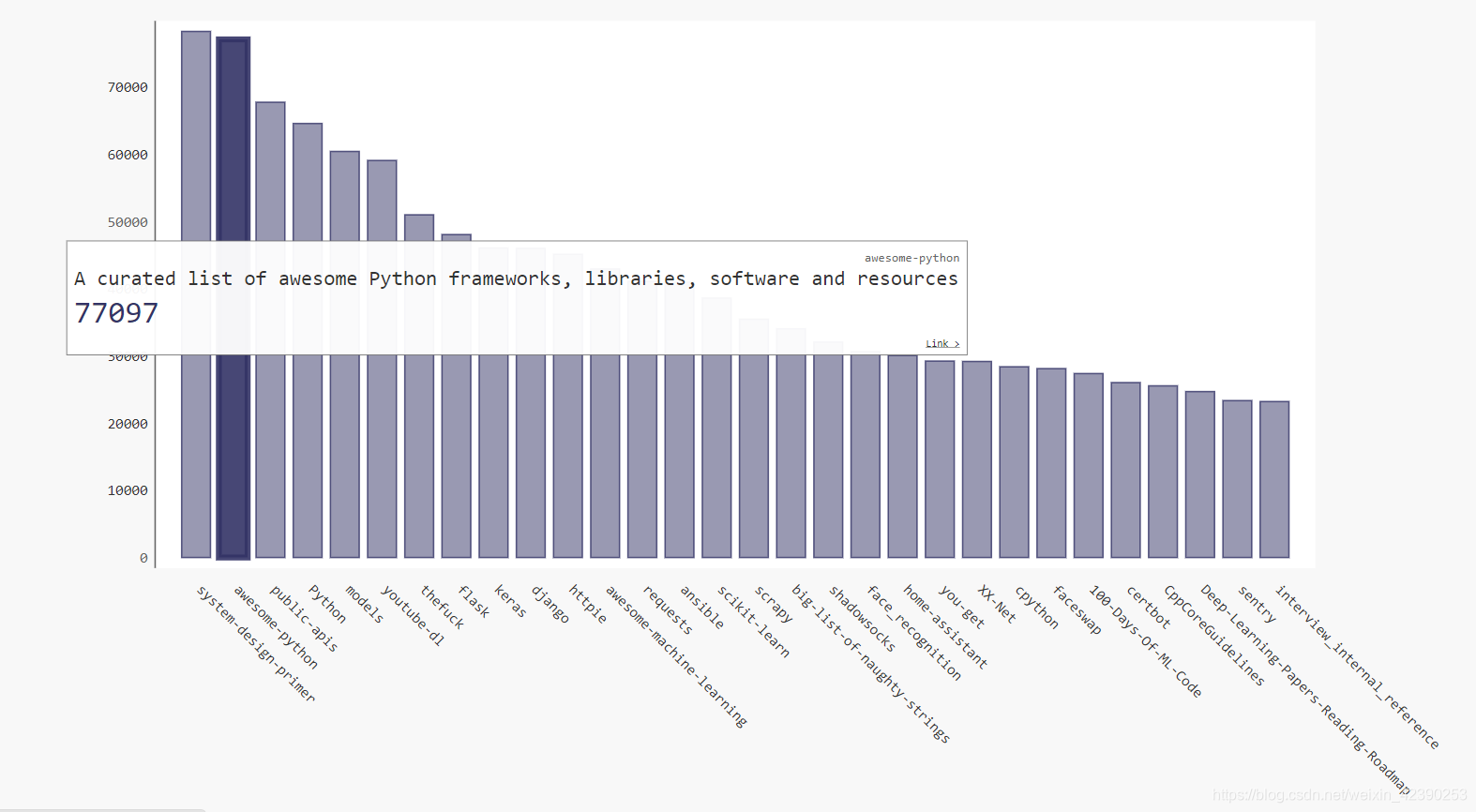Click the thefuck bar

tap(419, 386)
